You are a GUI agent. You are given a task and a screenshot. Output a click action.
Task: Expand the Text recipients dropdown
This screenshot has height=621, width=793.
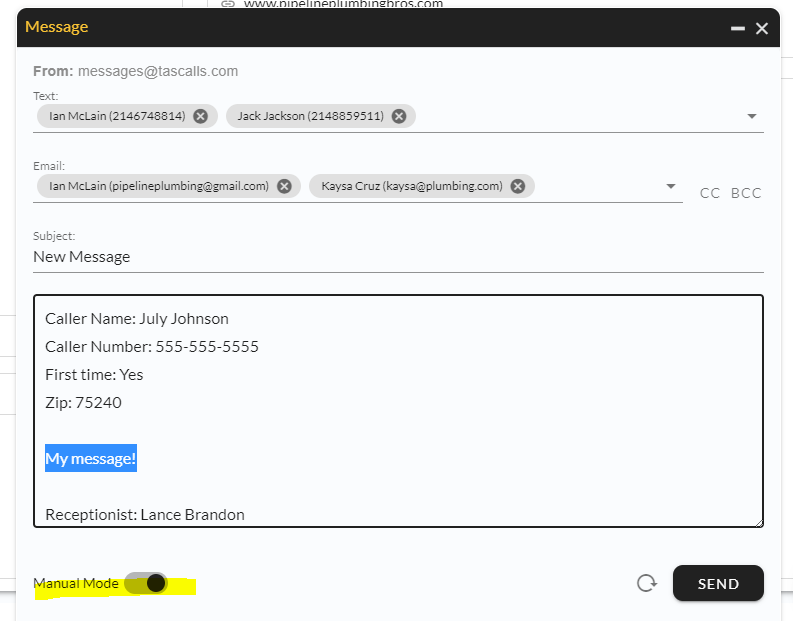(x=752, y=116)
